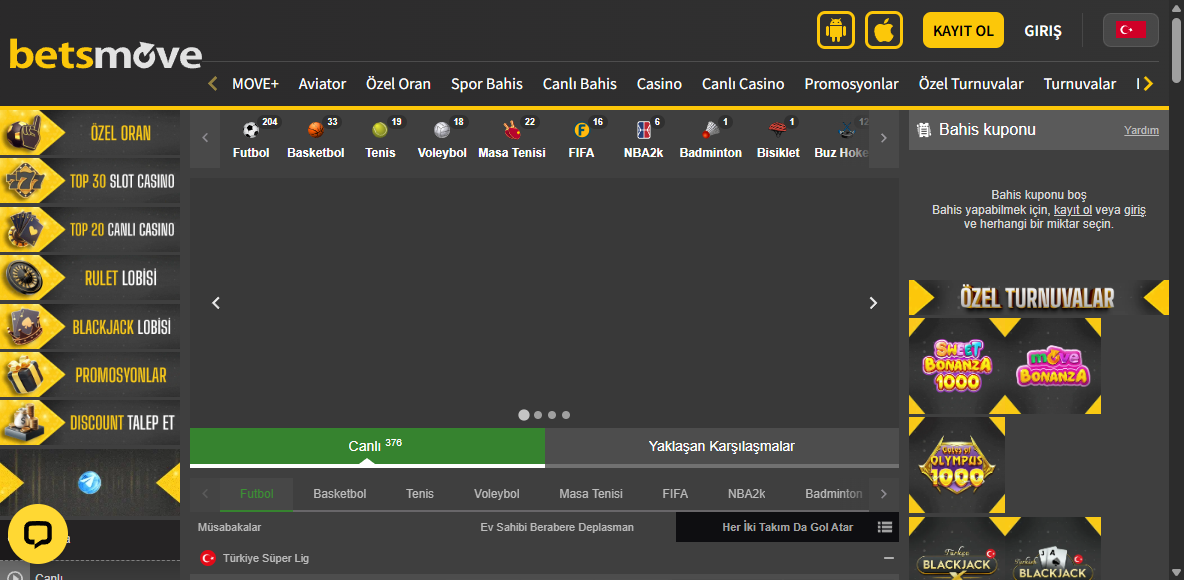
Task: Open the language flag selector
Action: point(1130,29)
